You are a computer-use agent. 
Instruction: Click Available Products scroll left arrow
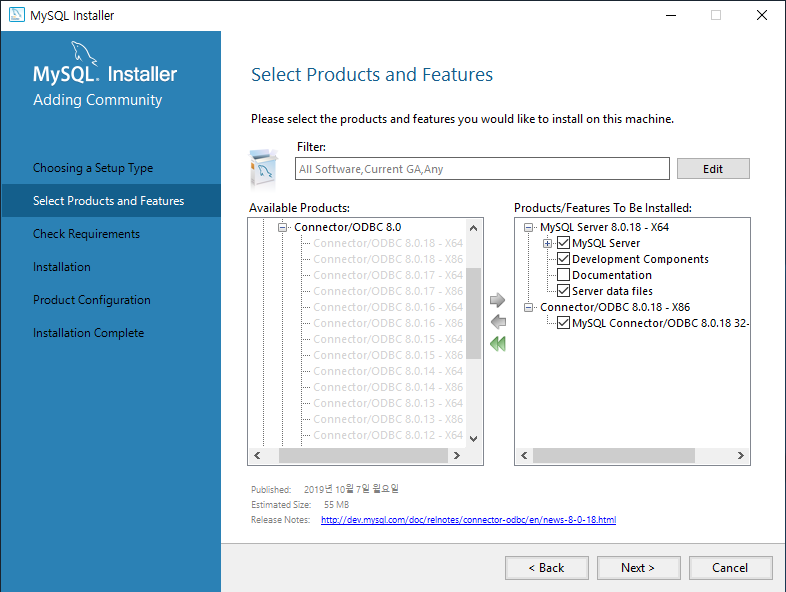(x=257, y=456)
